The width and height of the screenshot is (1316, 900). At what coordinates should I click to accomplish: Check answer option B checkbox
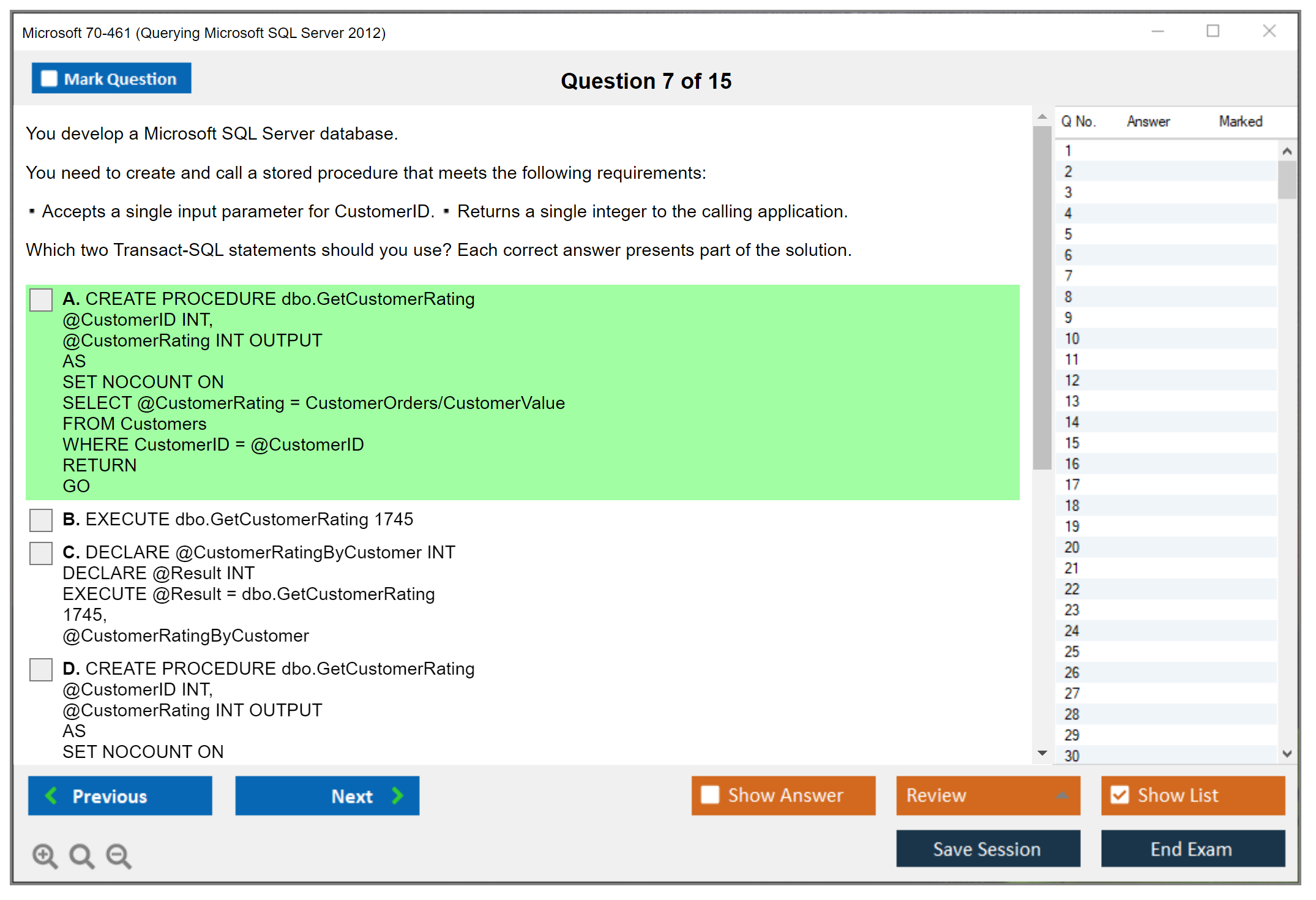pos(41,520)
